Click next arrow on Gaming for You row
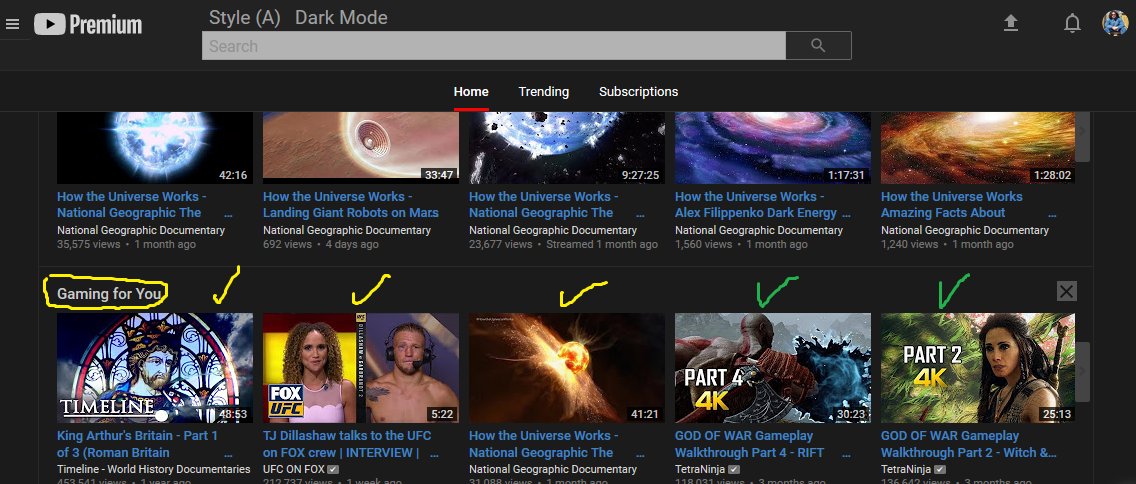 pos(1082,372)
